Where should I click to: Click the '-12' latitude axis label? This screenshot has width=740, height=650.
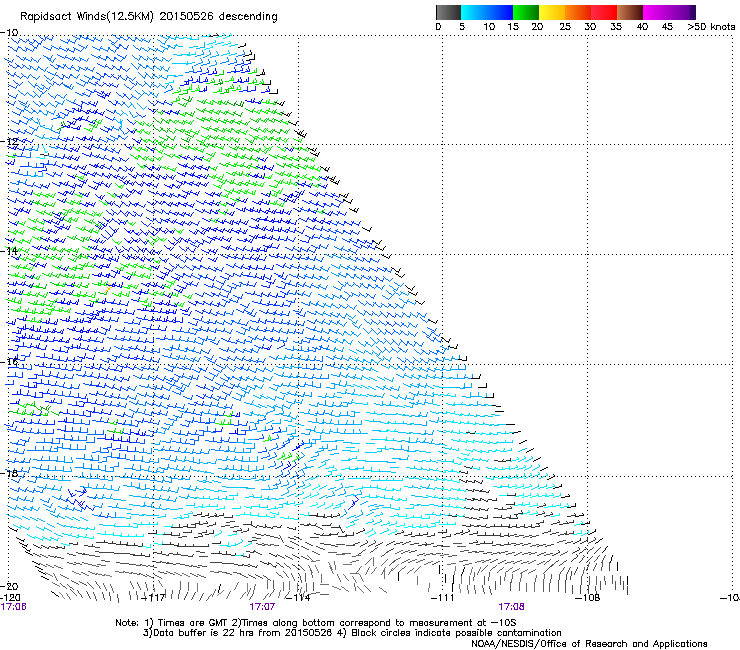[9, 142]
